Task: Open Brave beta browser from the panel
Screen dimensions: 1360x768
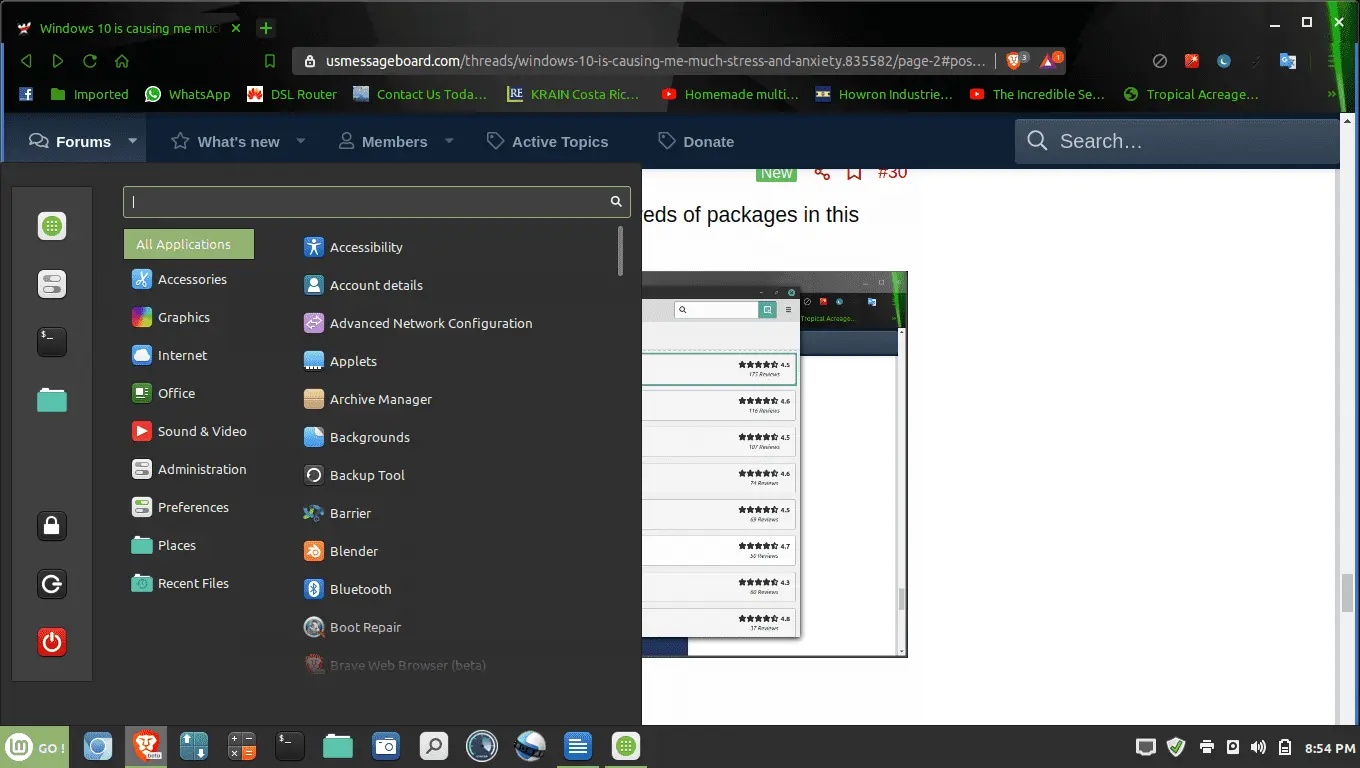Action: pos(147,746)
